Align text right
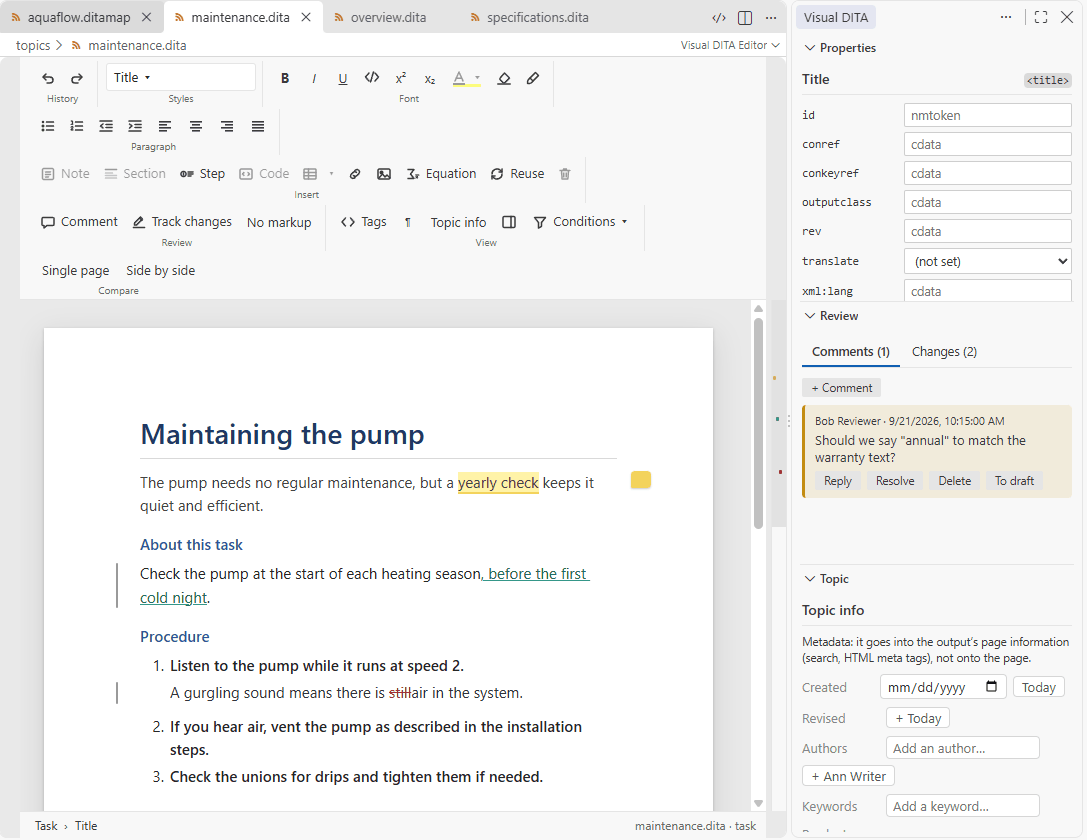The height and width of the screenshot is (840, 1087). click(227, 126)
